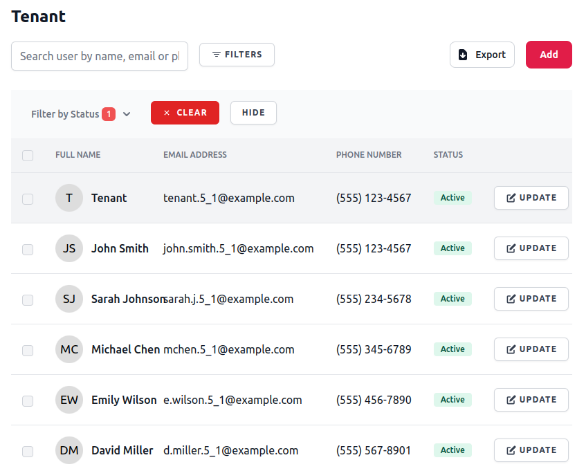Focus the search user input field
Viewport: 577px width, 471px height.
coord(99,56)
